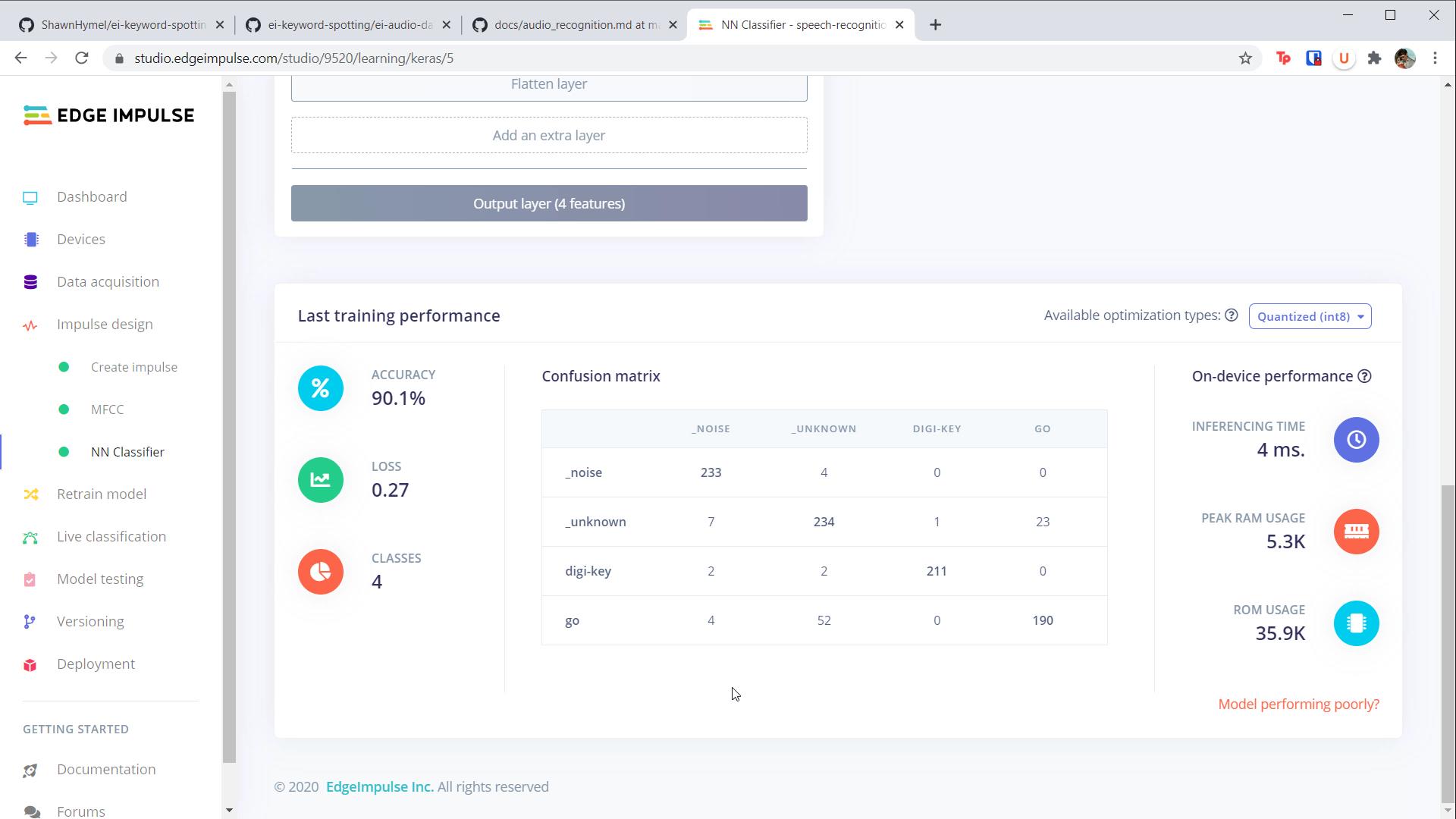The image size is (1456, 819).
Task: Click the browser address bar URL
Action: tap(294, 58)
